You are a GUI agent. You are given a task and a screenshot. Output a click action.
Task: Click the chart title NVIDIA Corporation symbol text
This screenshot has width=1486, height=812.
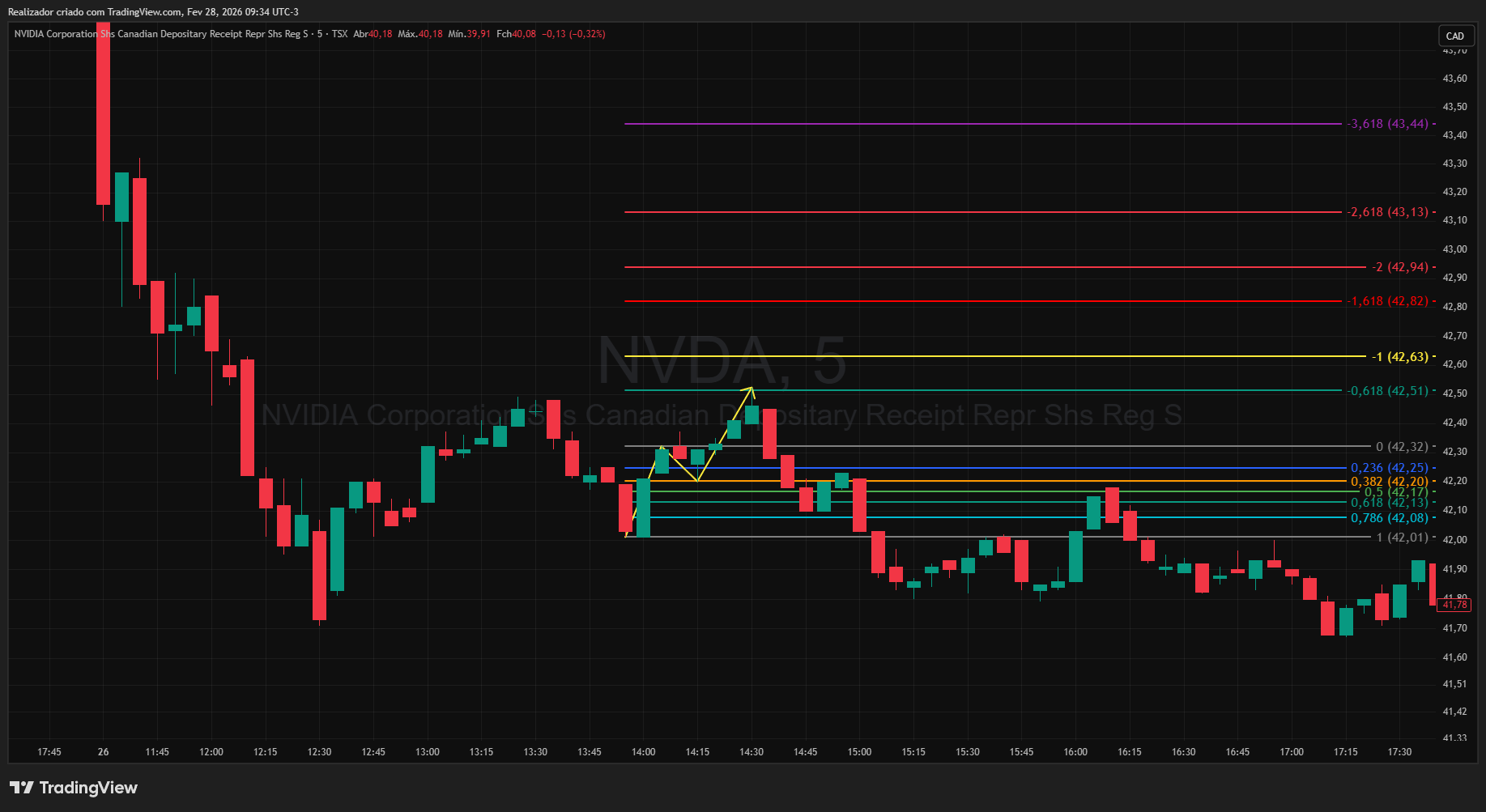[161, 34]
